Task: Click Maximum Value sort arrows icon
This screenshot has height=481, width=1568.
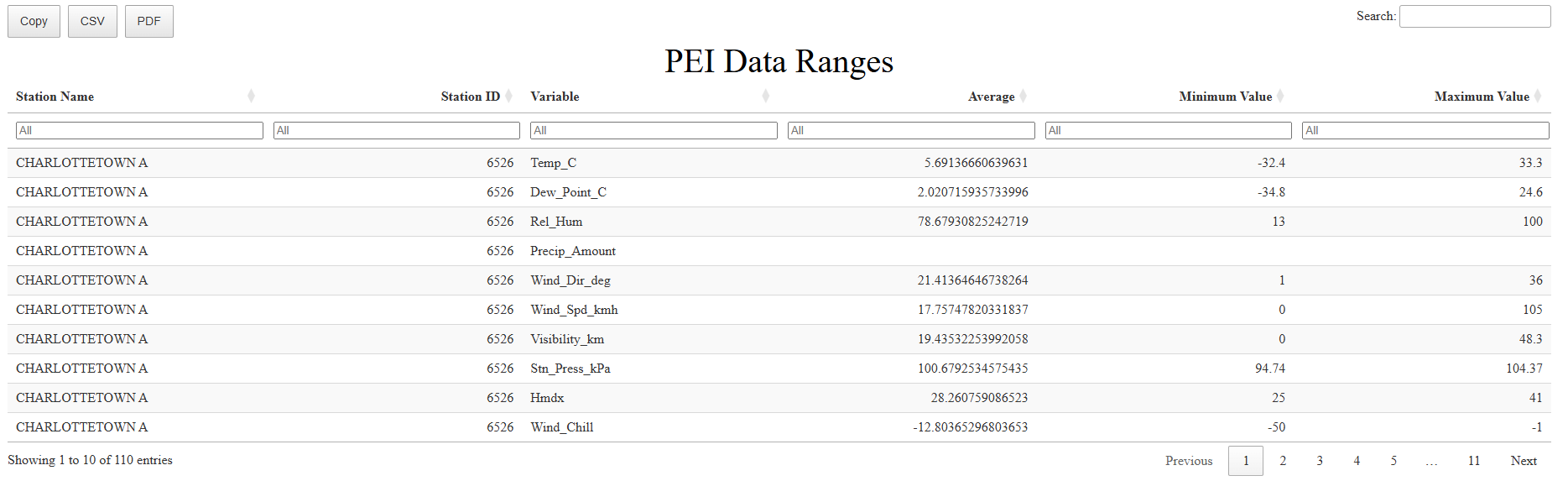Action: tap(1538, 97)
